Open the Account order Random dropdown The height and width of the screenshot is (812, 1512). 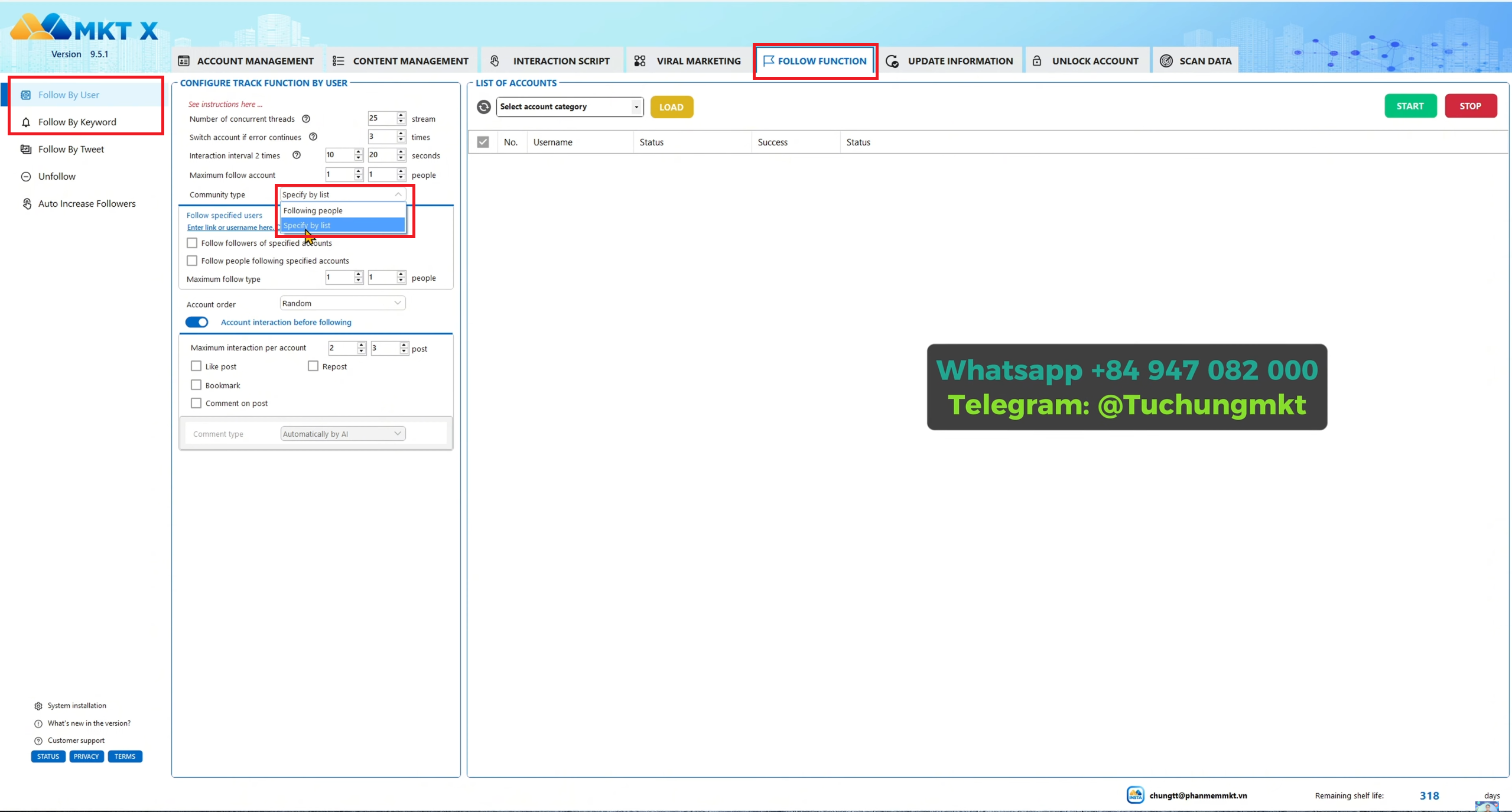tap(343, 303)
